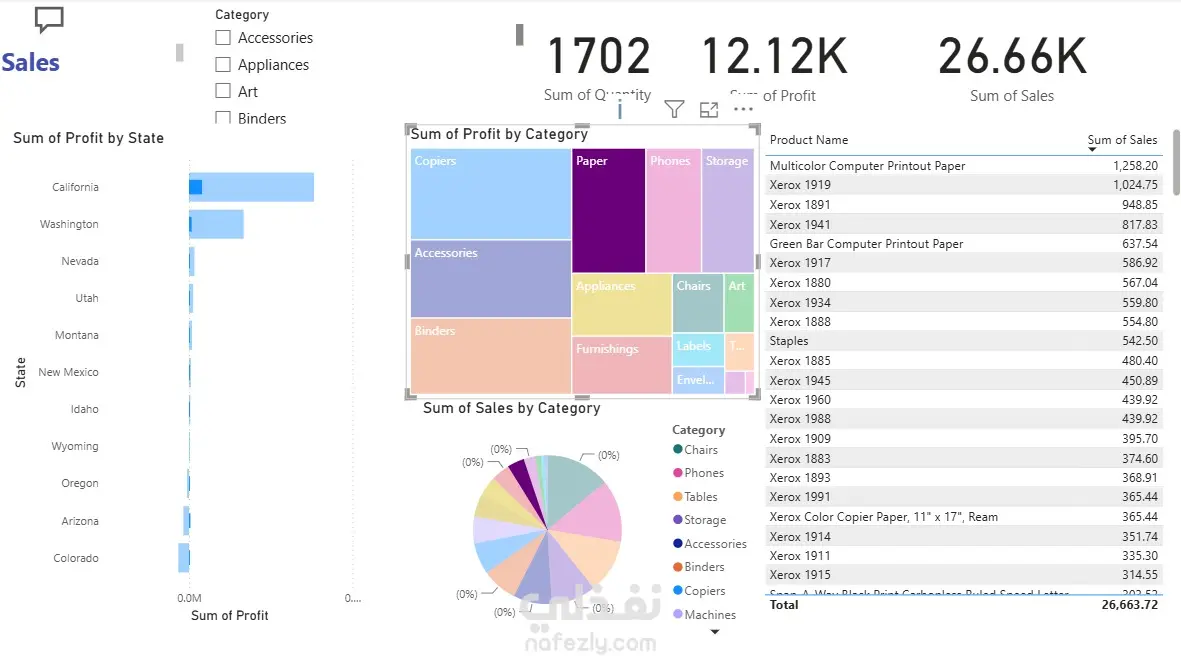Viewport: 1181px width, 656px height.
Task: Click the product table vertical scrollbar
Action: click(x=1176, y=162)
